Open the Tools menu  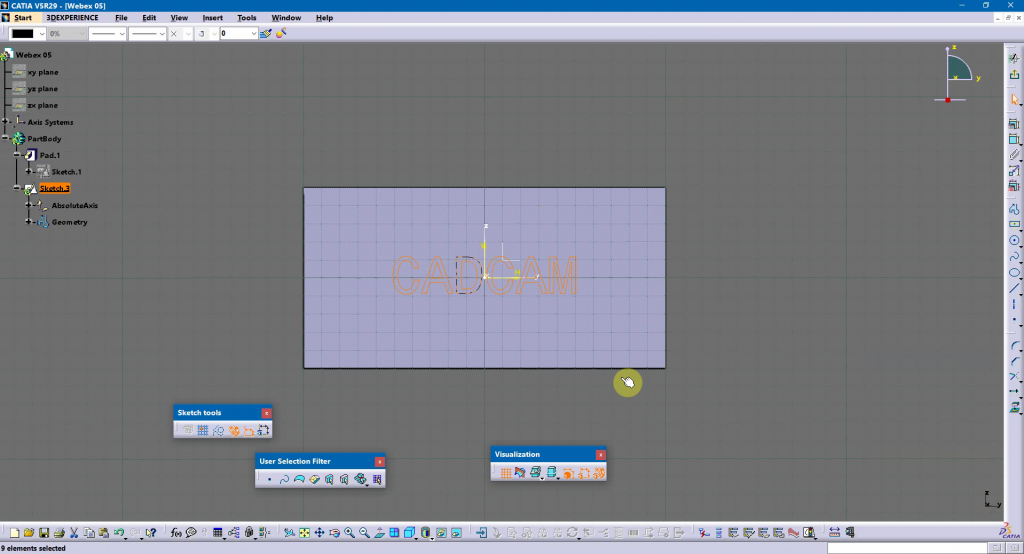[x=246, y=18]
